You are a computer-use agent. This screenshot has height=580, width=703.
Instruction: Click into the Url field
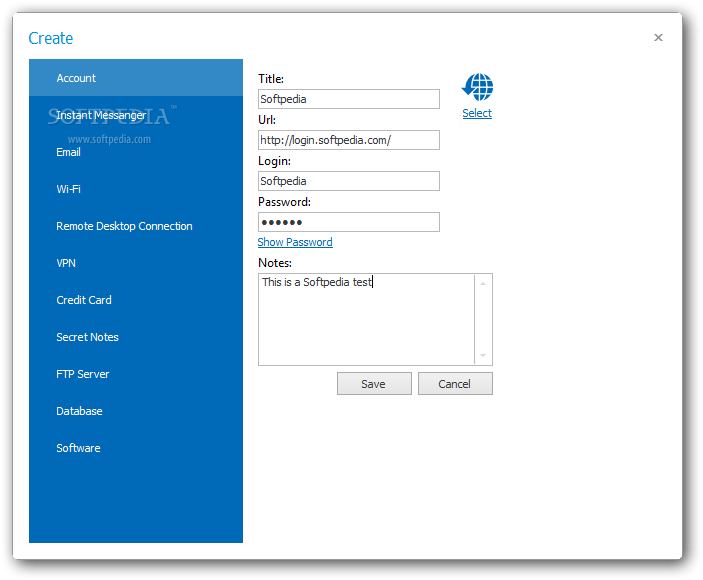(x=349, y=140)
